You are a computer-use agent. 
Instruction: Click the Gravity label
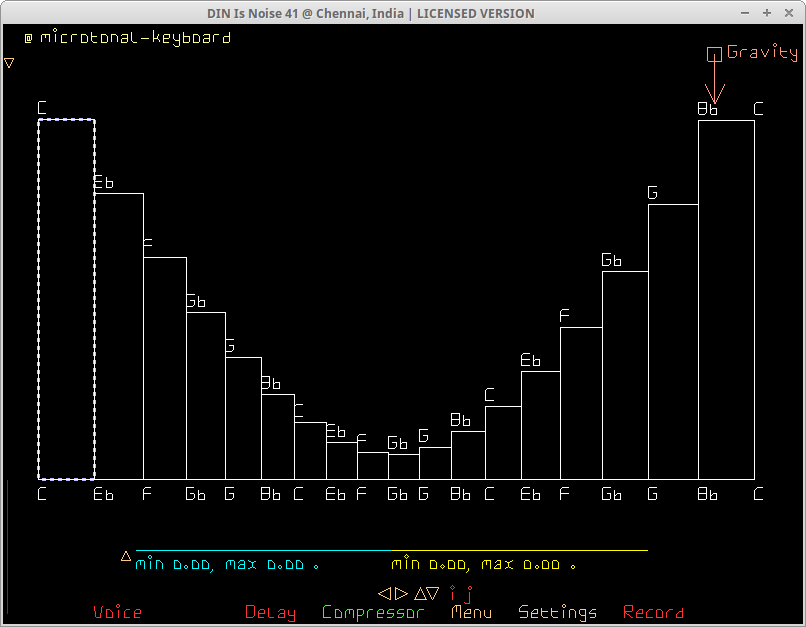pos(762,52)
